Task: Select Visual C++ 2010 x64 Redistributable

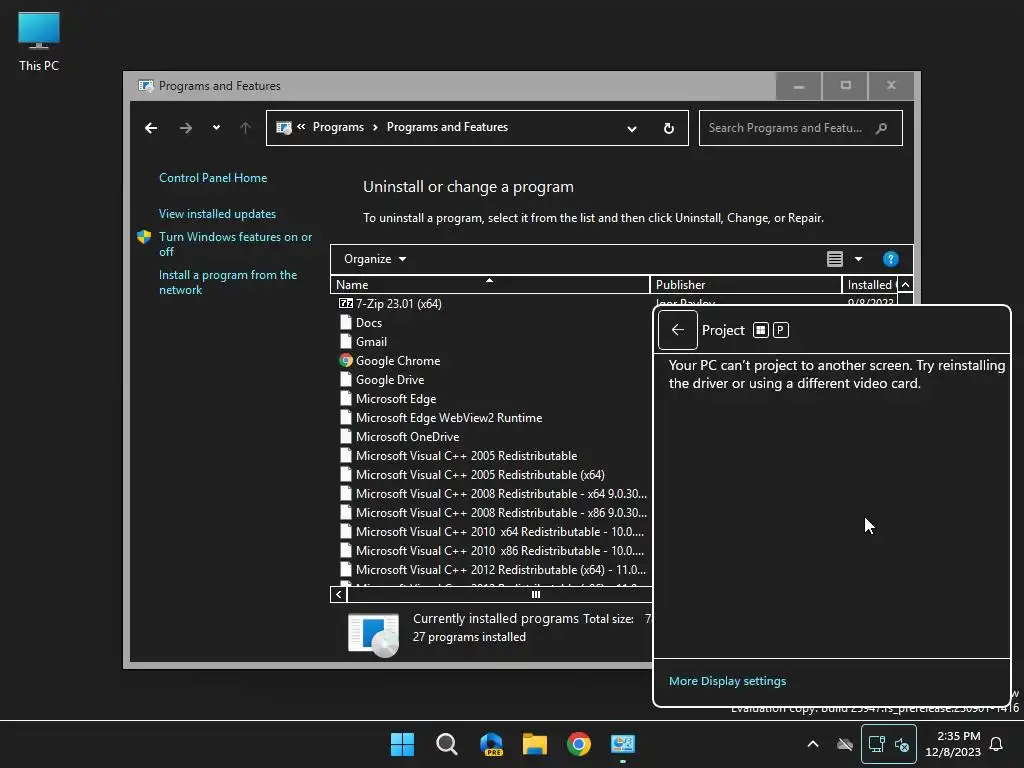Action: coord(500,532)
